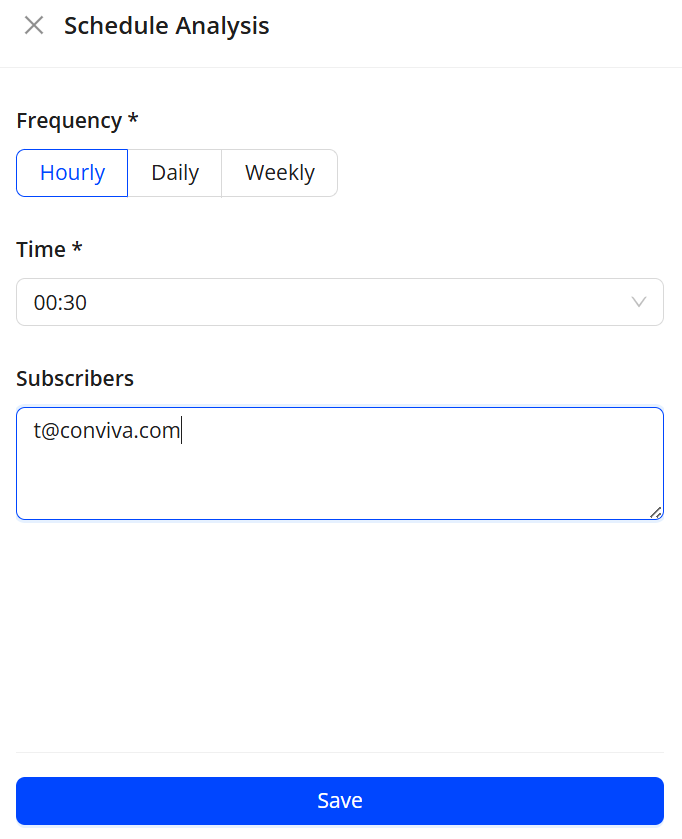Click the Subscribers field label

pyautogui.click(x=75, y=379)
